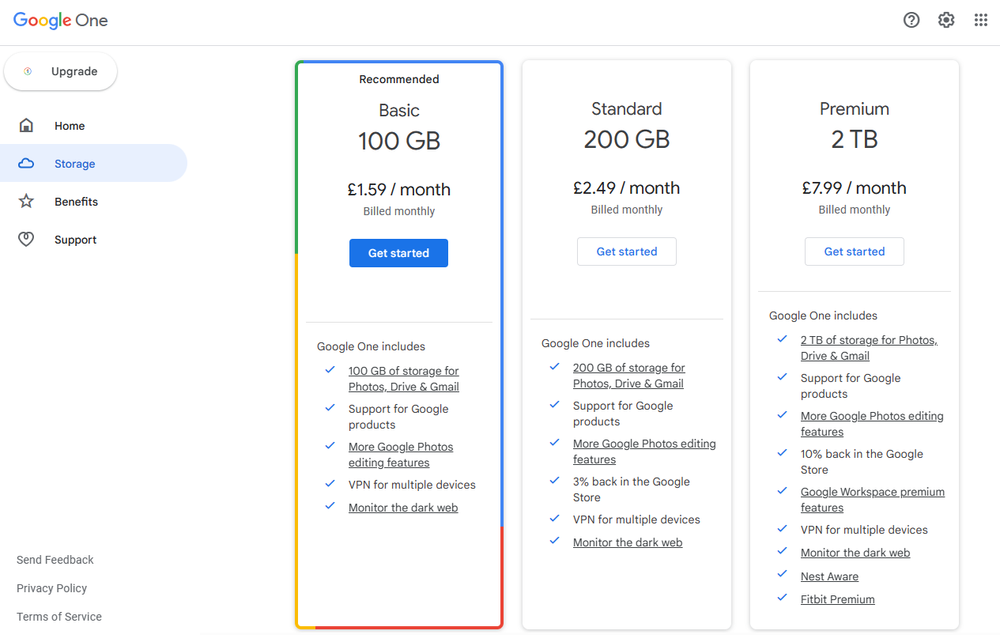Image resolution: width=1000 pixels, height=635 pixels.
Task: Open the Settings gear icon
Action: [x=946, y=20]
